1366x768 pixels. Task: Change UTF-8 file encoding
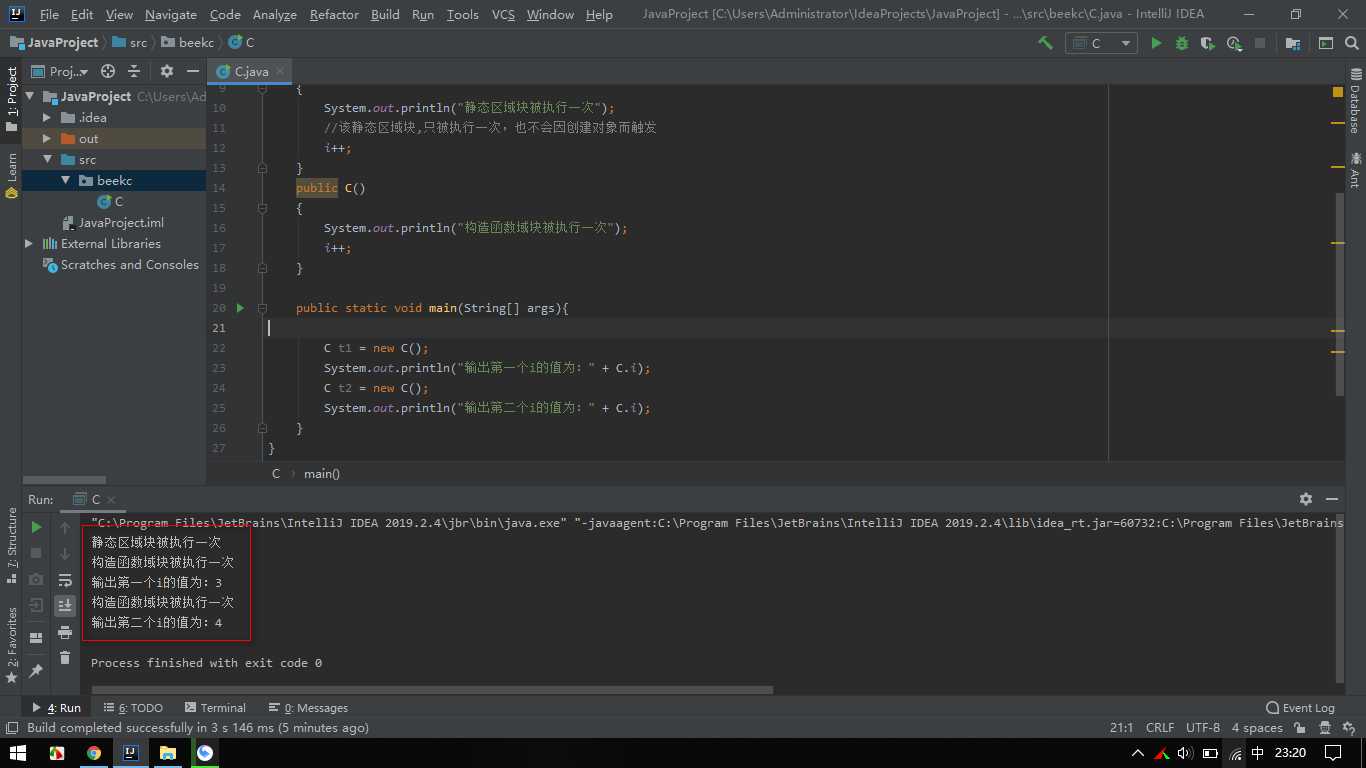(1203, 728)
